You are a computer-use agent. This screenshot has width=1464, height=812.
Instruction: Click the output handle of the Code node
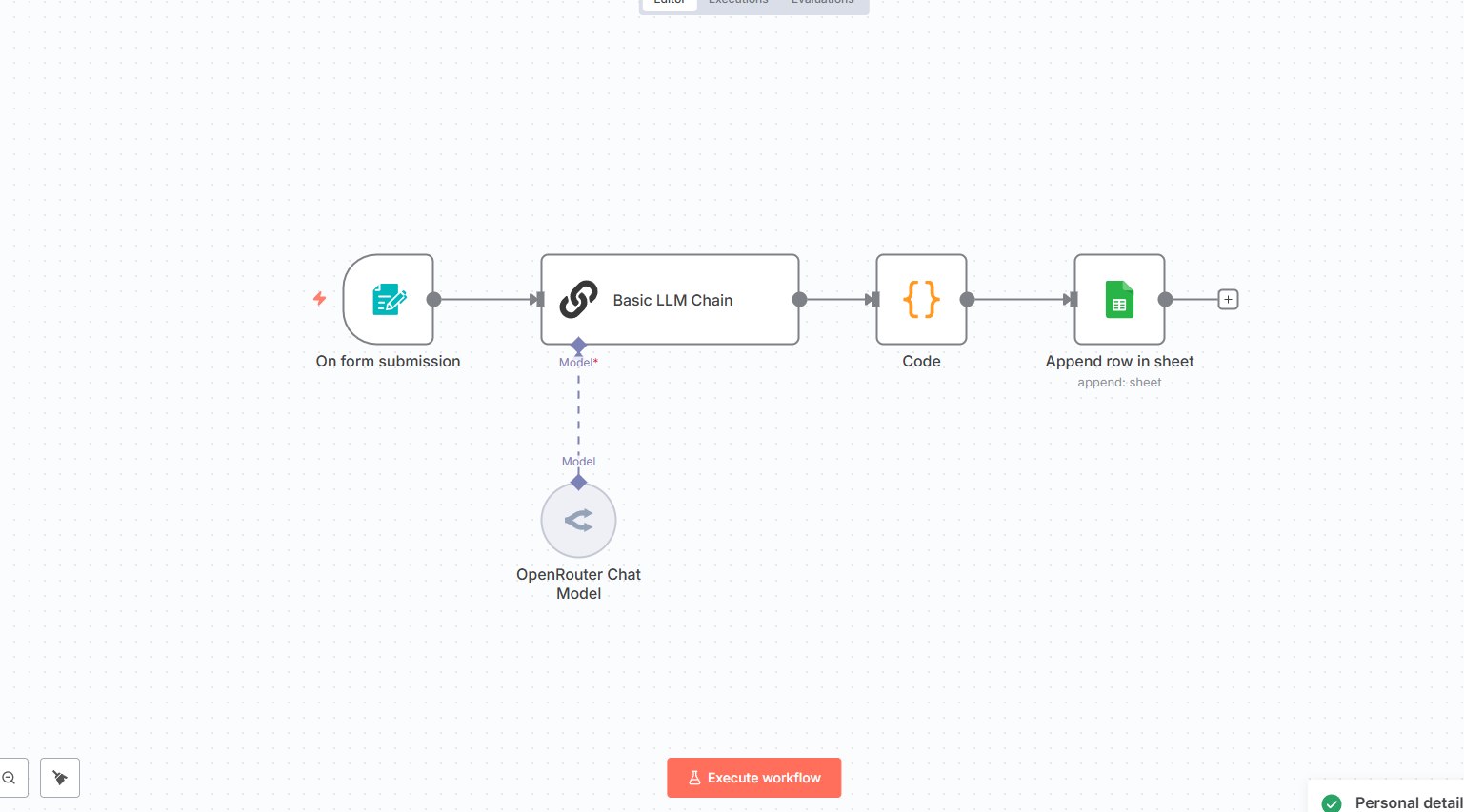click(967, 299)
